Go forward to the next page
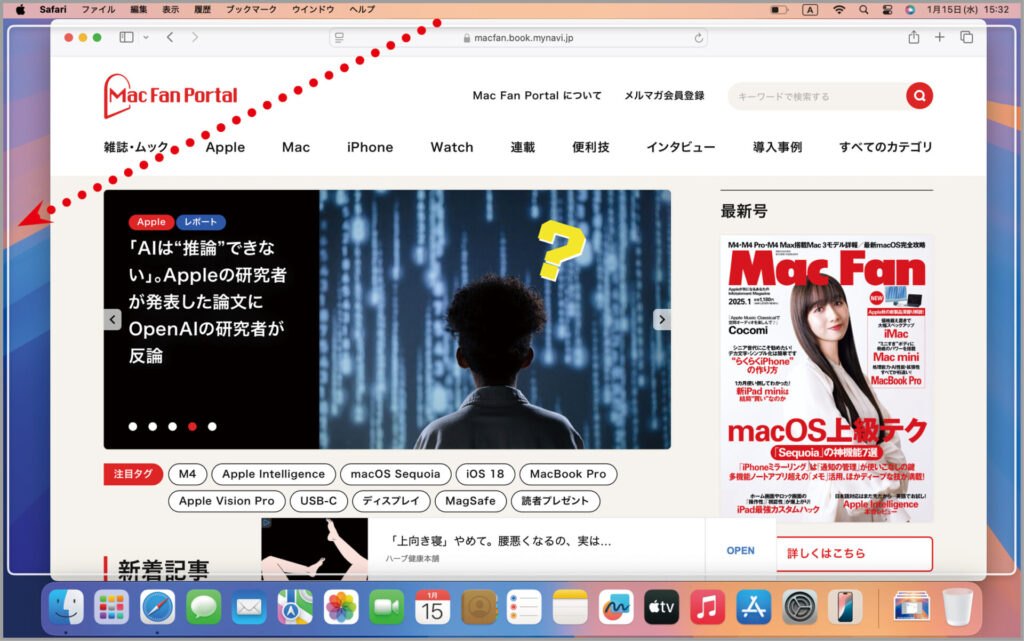 pos(195,37)
